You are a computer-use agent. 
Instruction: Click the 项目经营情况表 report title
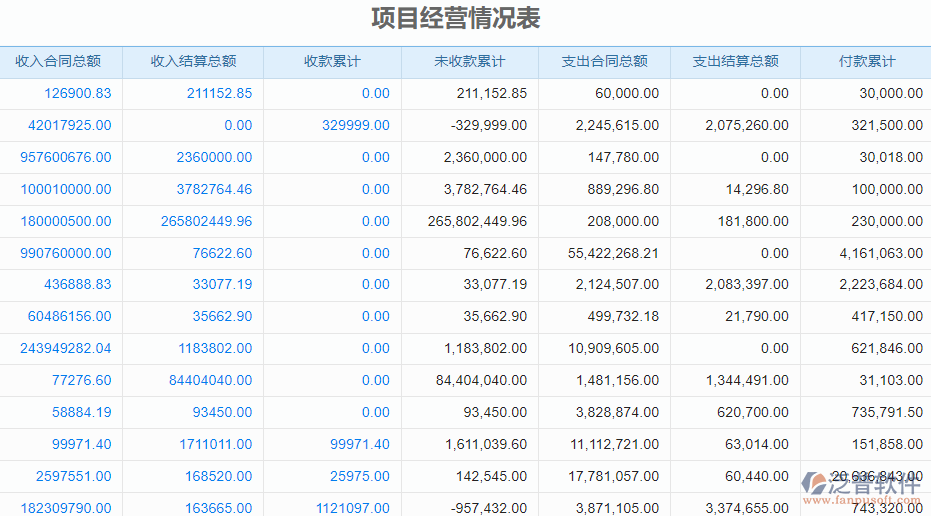point(455,19)
